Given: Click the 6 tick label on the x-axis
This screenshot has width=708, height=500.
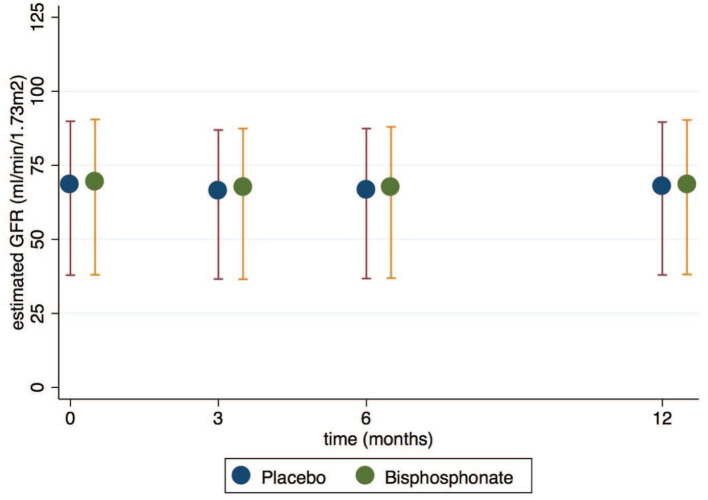Looking at the screenshot, I should pos(366,417).
